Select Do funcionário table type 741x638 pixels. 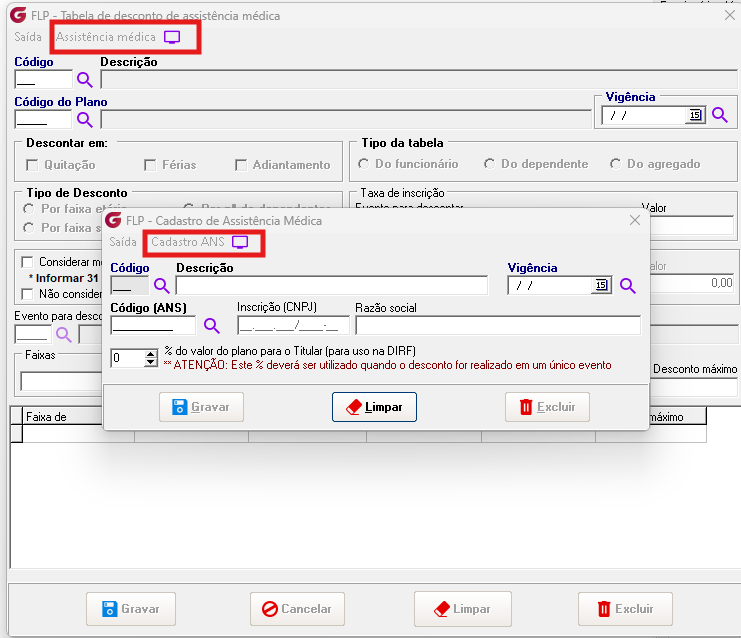pos(363,164)
